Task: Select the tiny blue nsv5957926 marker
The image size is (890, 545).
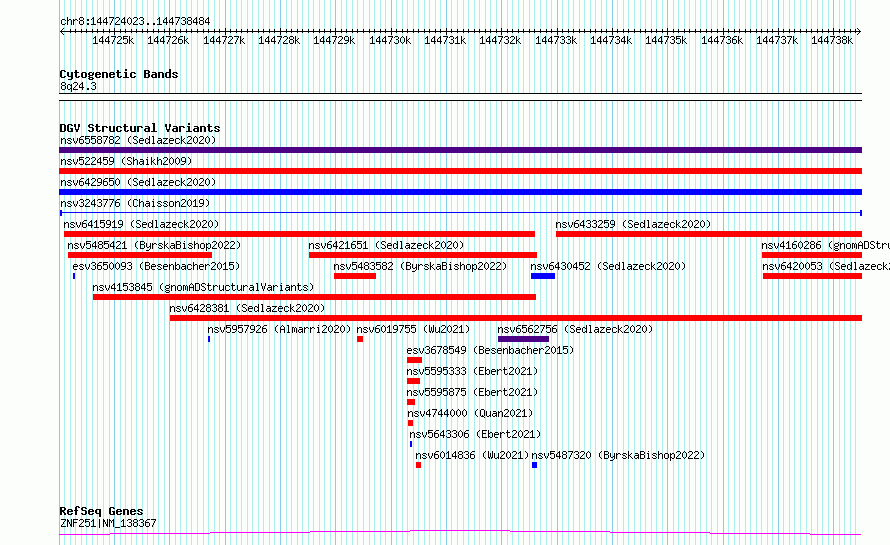Action: pyautogui.click(x=209, y=339)
